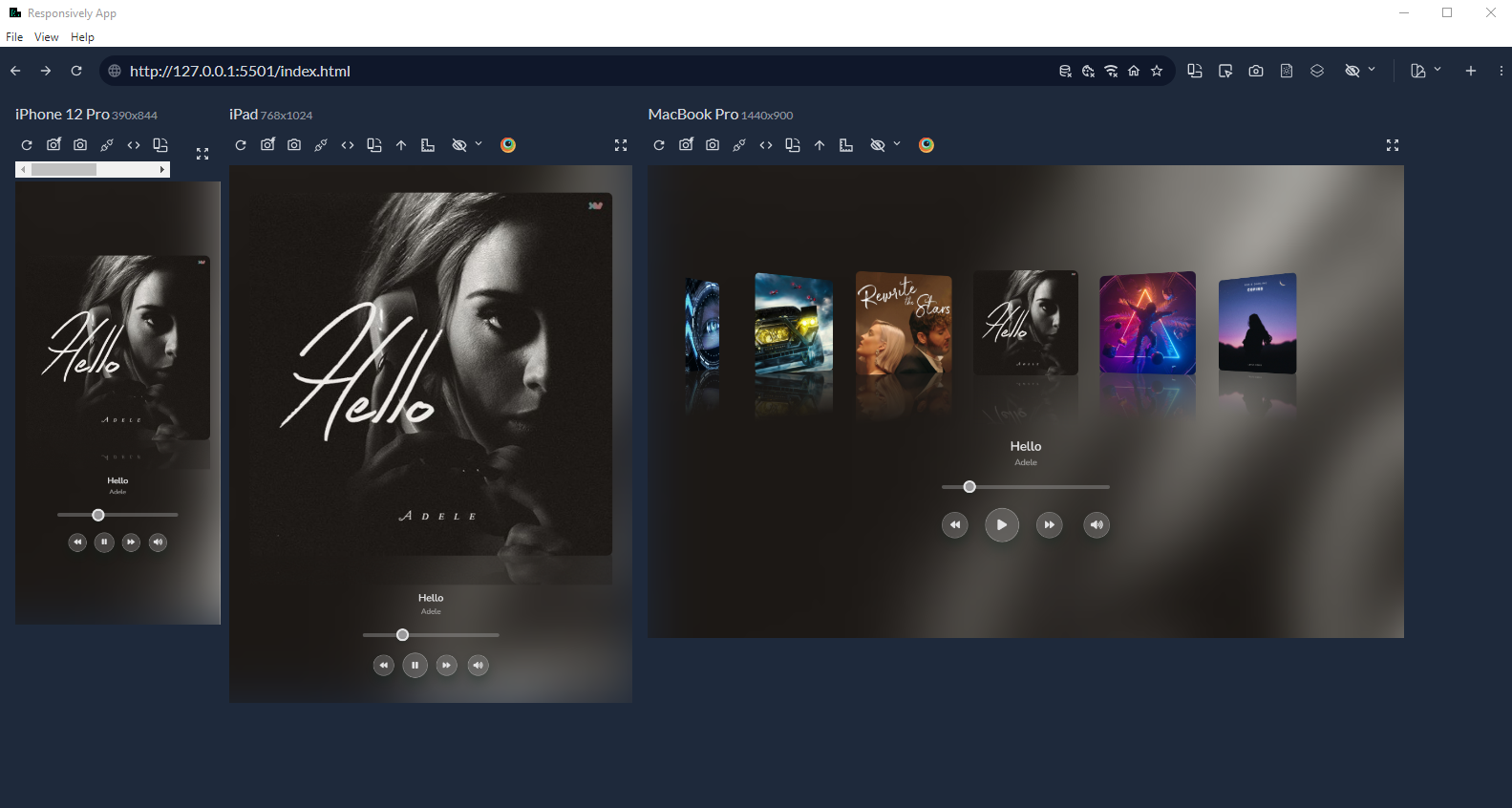Open iPad vision simulation dropdown arrow
Viewport: 1512px width, 808px height.
click(479, 144)
